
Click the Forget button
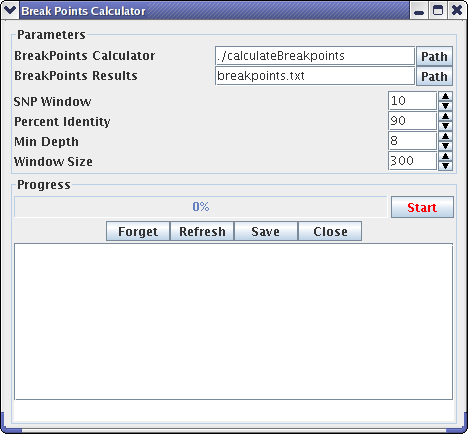coord(138,231)
